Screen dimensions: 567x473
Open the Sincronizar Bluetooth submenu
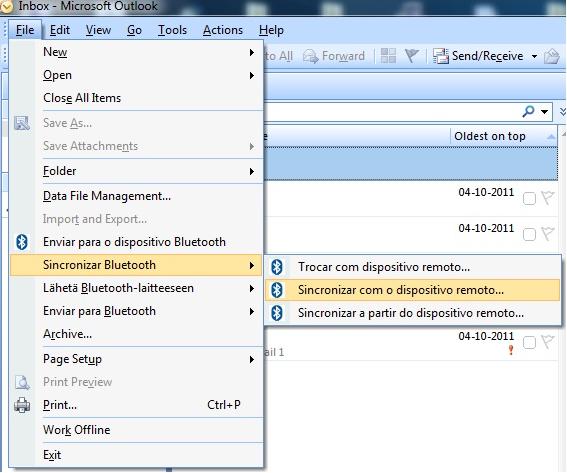[x=136, y=265]
